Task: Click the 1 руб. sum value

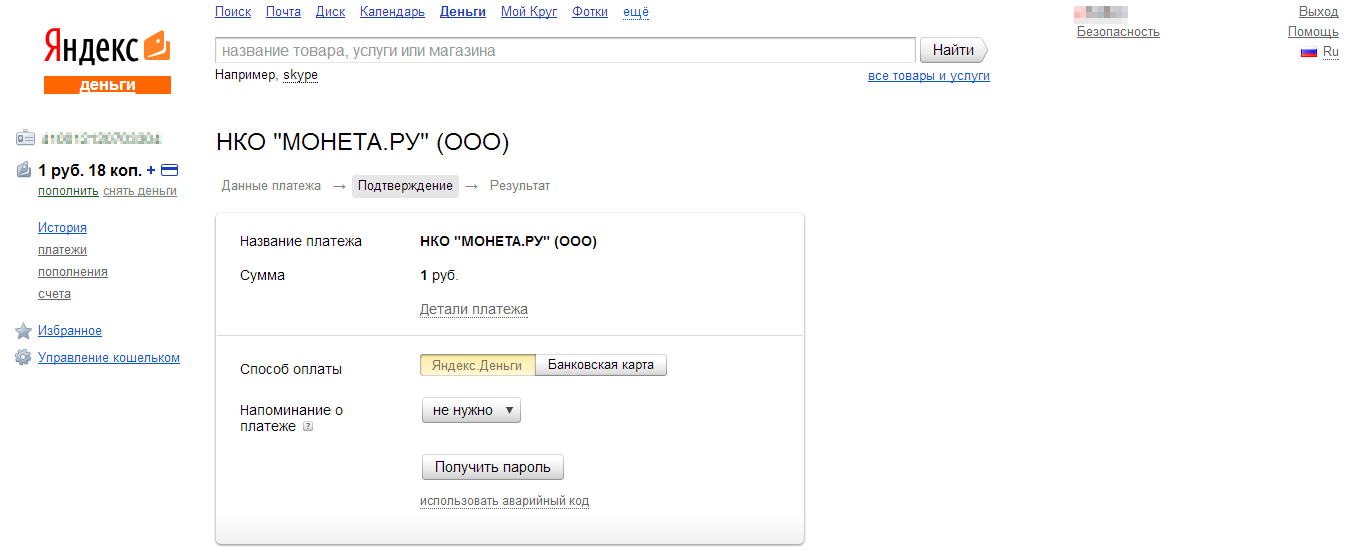Action: 439,275
